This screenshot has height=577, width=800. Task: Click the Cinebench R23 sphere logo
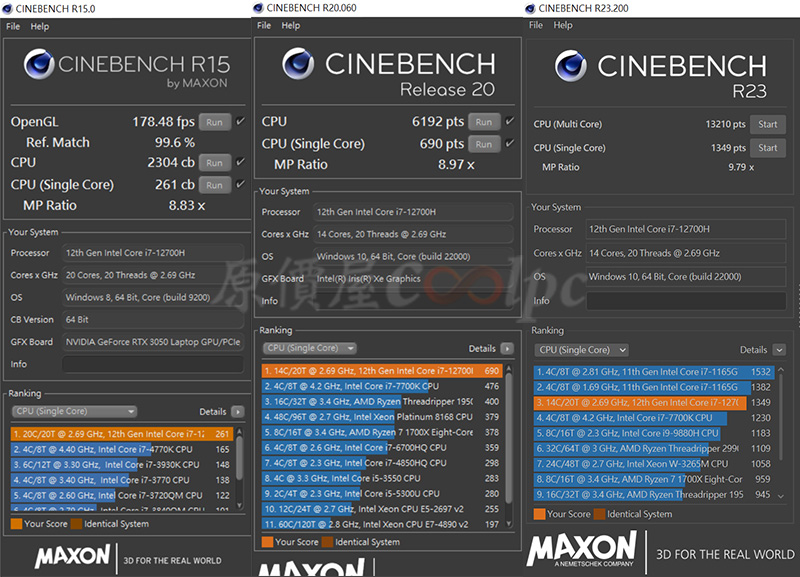570,66
